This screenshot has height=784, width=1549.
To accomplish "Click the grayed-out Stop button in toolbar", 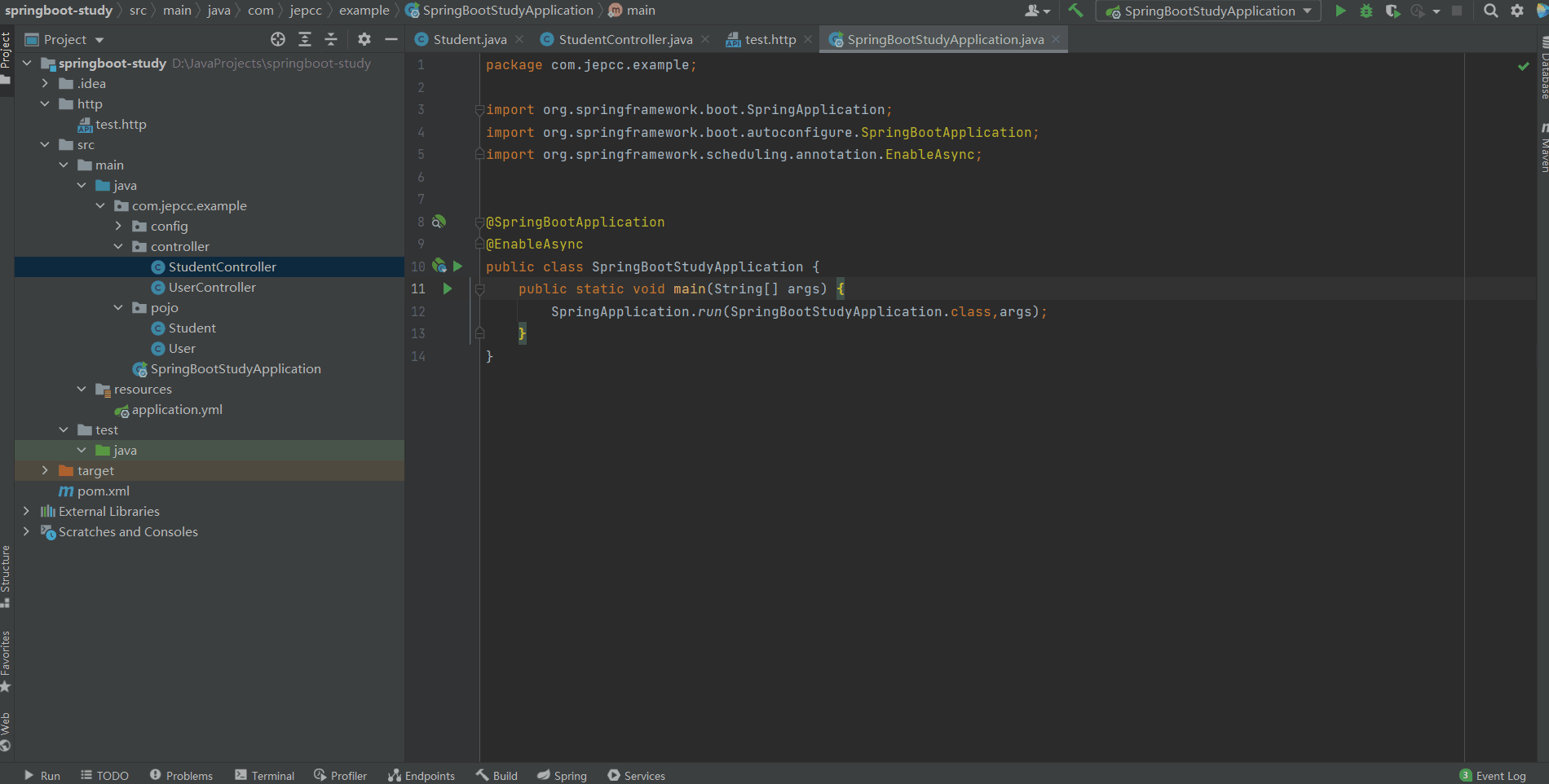I will coord(1457,11).
